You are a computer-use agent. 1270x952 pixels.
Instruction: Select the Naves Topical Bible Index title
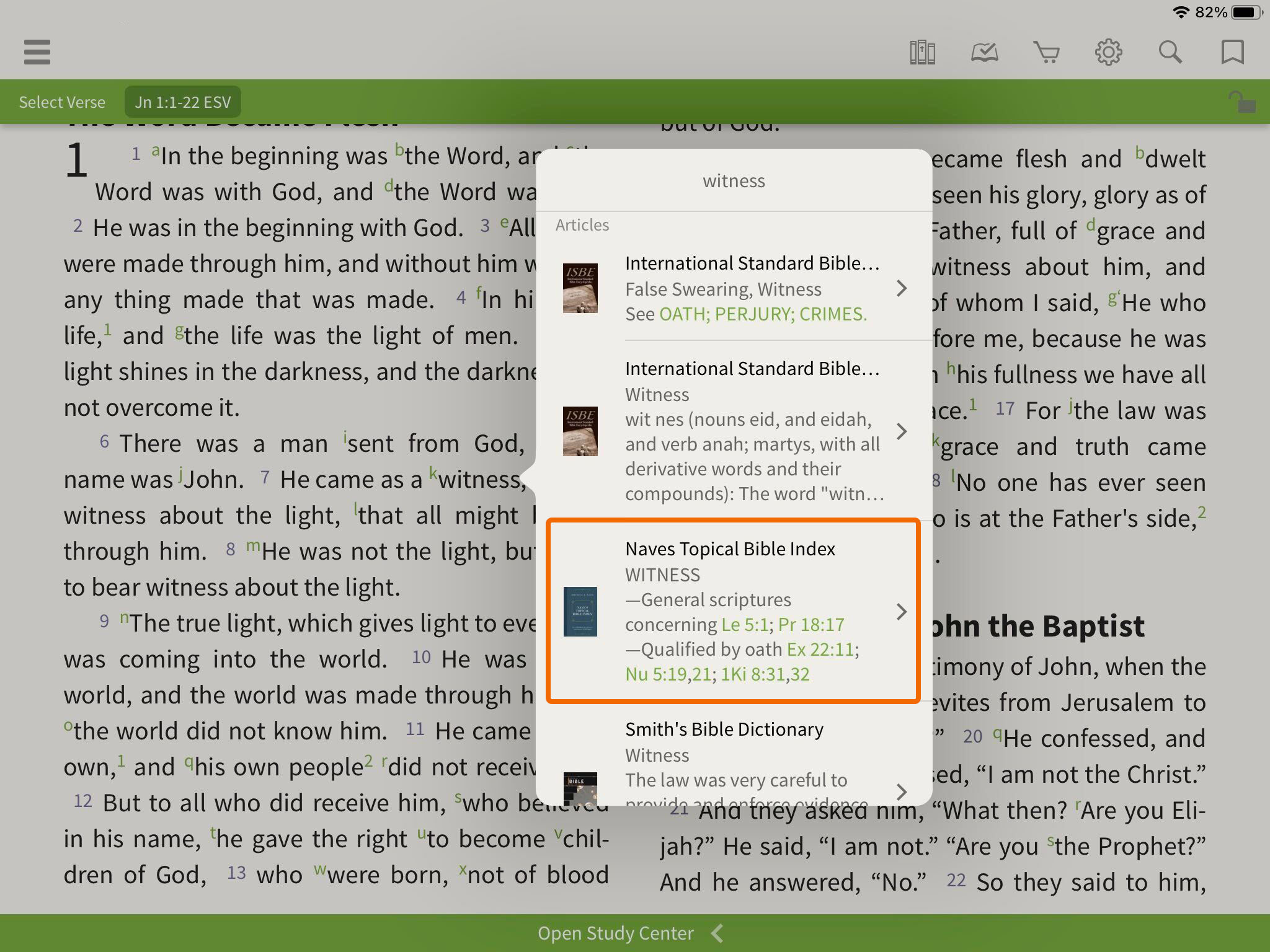coord(730,549)
